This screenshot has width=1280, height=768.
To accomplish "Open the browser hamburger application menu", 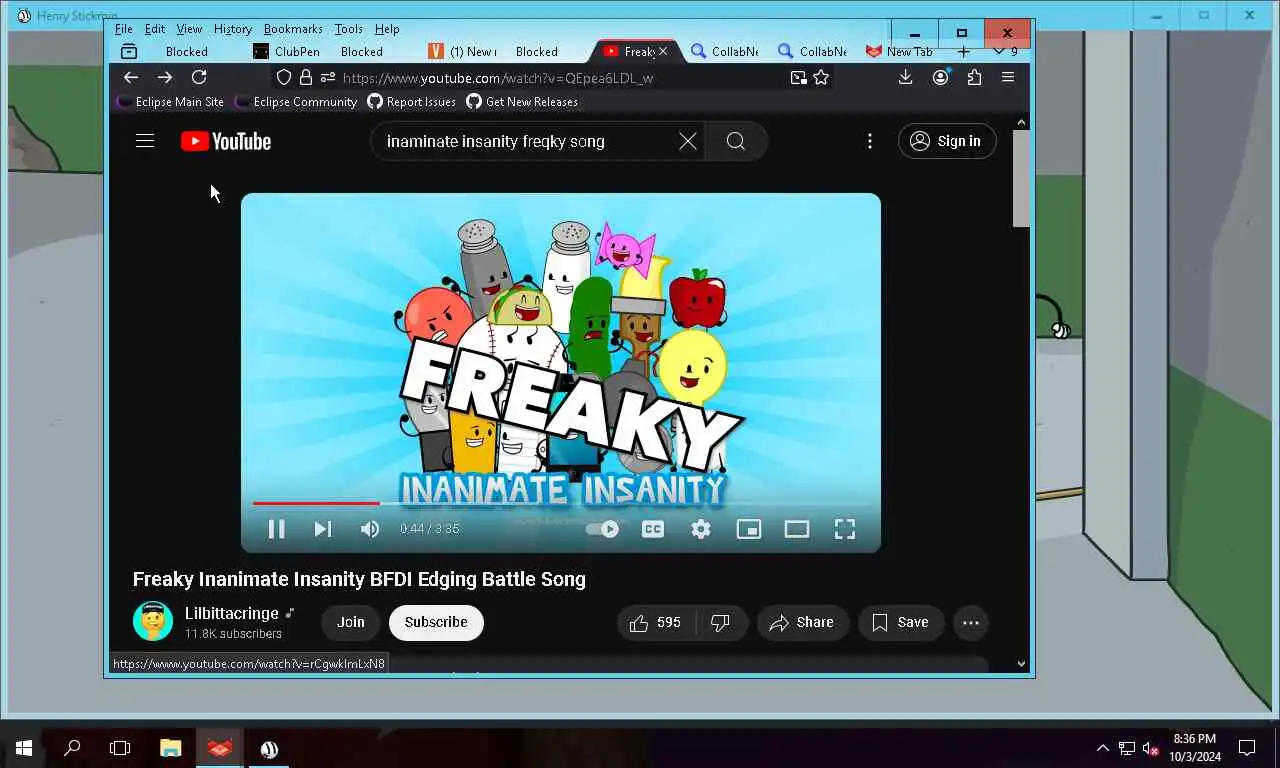I will point(1008,77).
